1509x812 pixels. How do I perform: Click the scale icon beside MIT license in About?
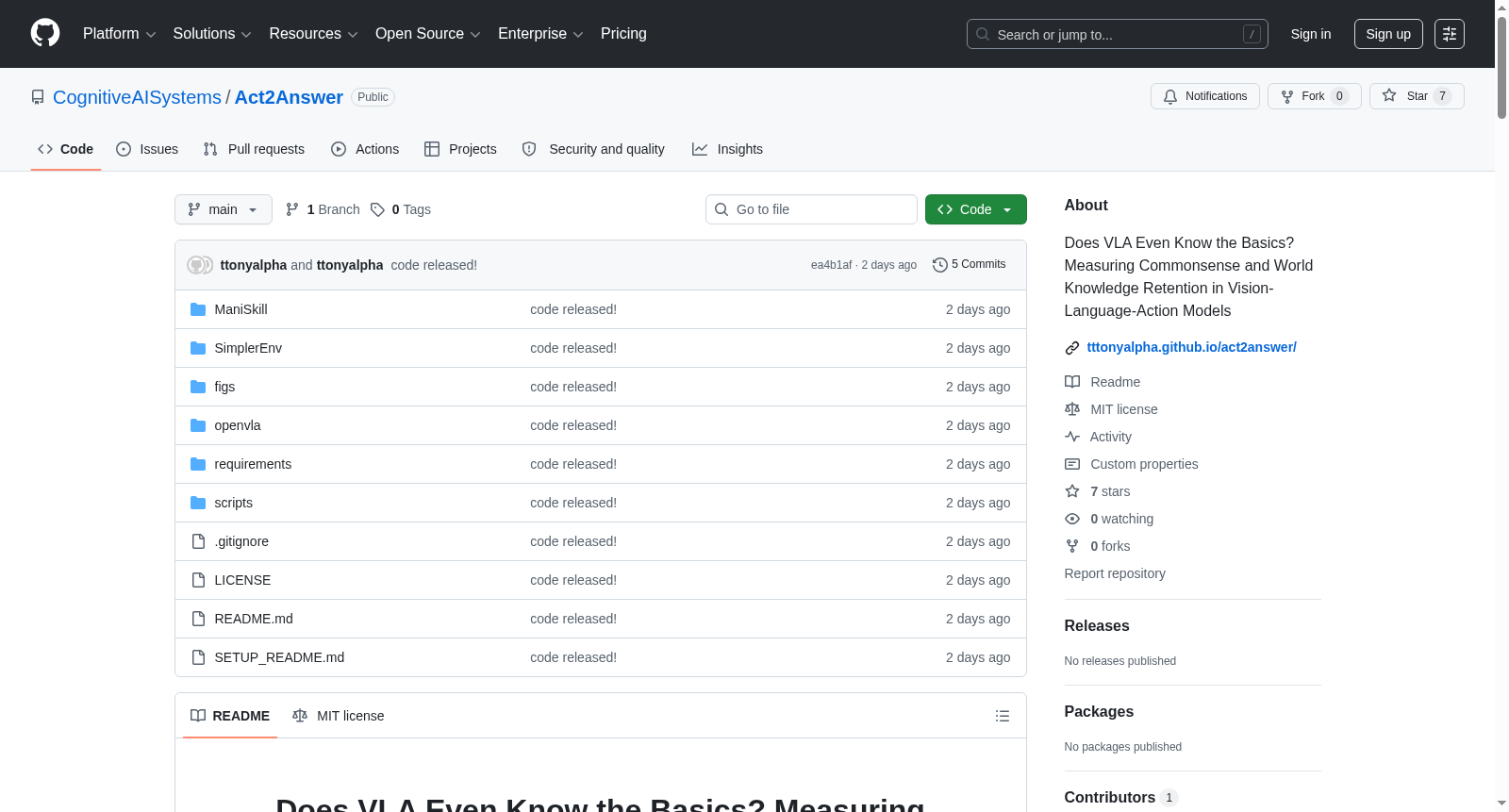click(x=1072, y=409)
